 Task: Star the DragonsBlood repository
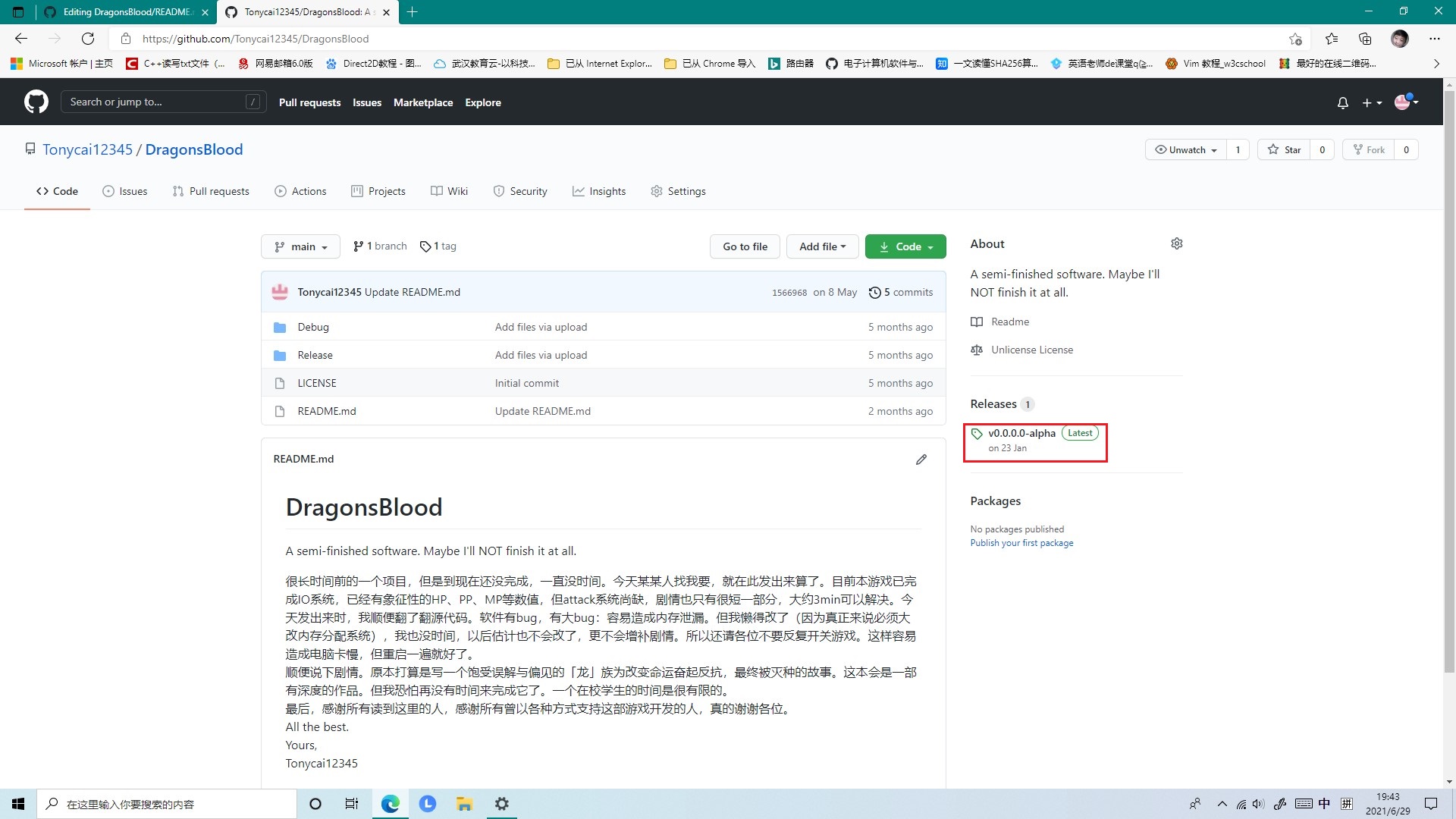1284,149
